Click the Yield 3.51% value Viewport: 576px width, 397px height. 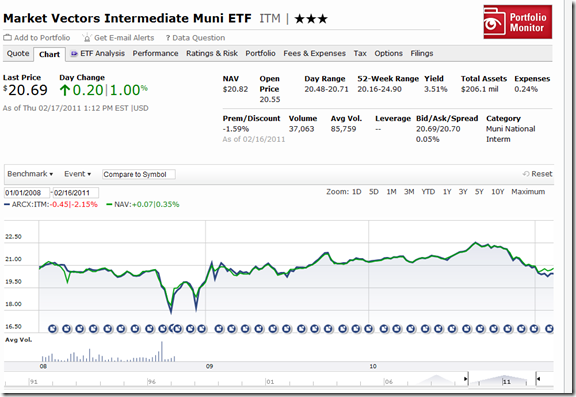click(x=436, y=89)
